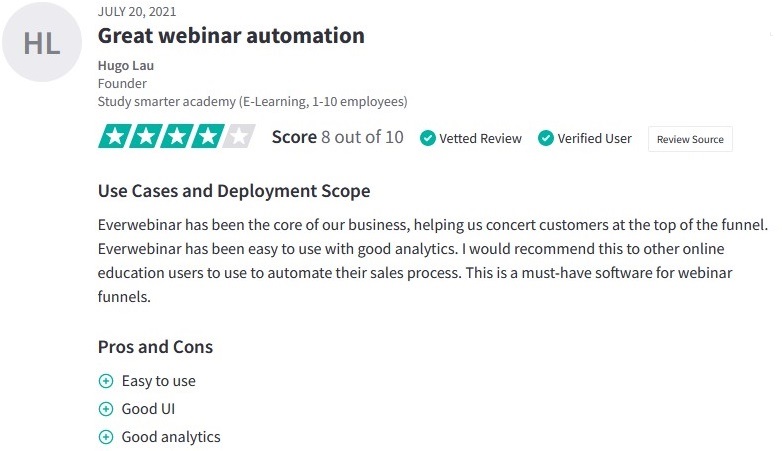Click the HL reviewer avatar circle
This screenshot has height=451, width=782.
(42, 42)
